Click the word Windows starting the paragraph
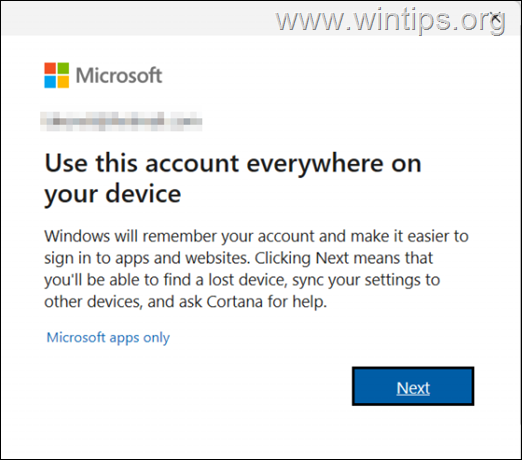 tap(77, 236)
